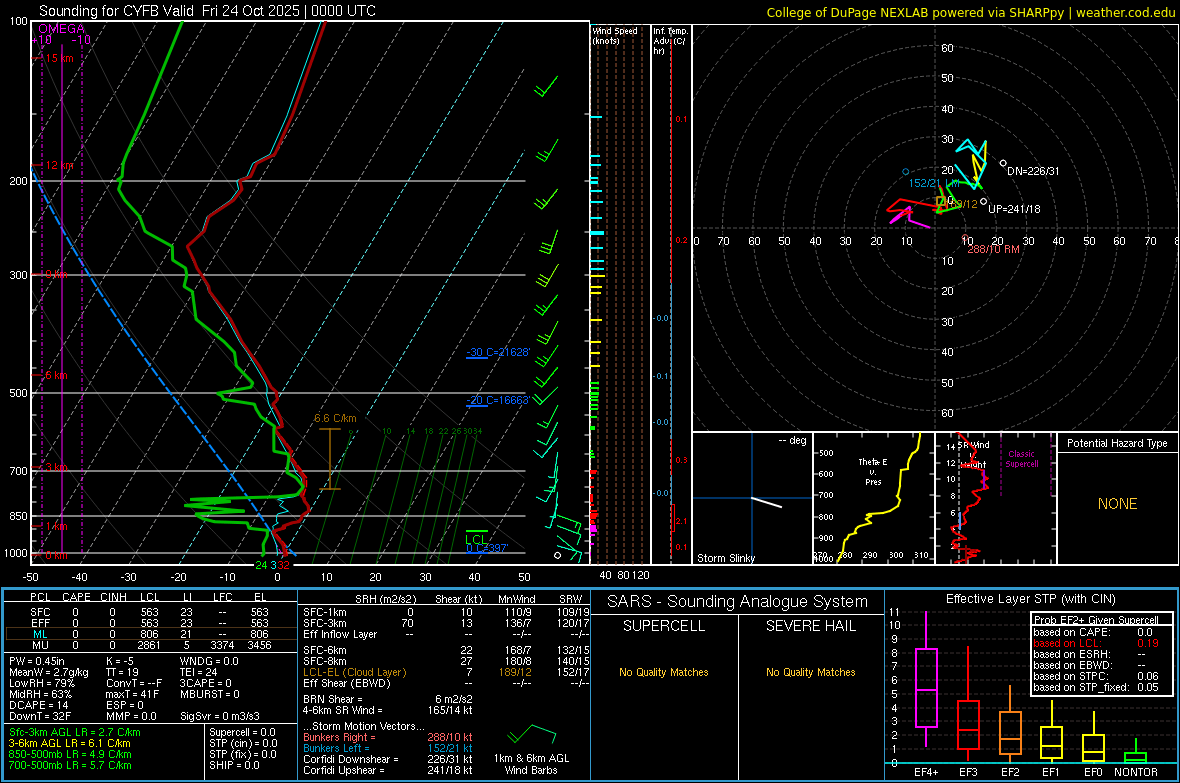This screenshot has height=783, width=1180.
Task: Select '700-500mb LR = 5.7 C/km' line
Action: pos(70,765)
